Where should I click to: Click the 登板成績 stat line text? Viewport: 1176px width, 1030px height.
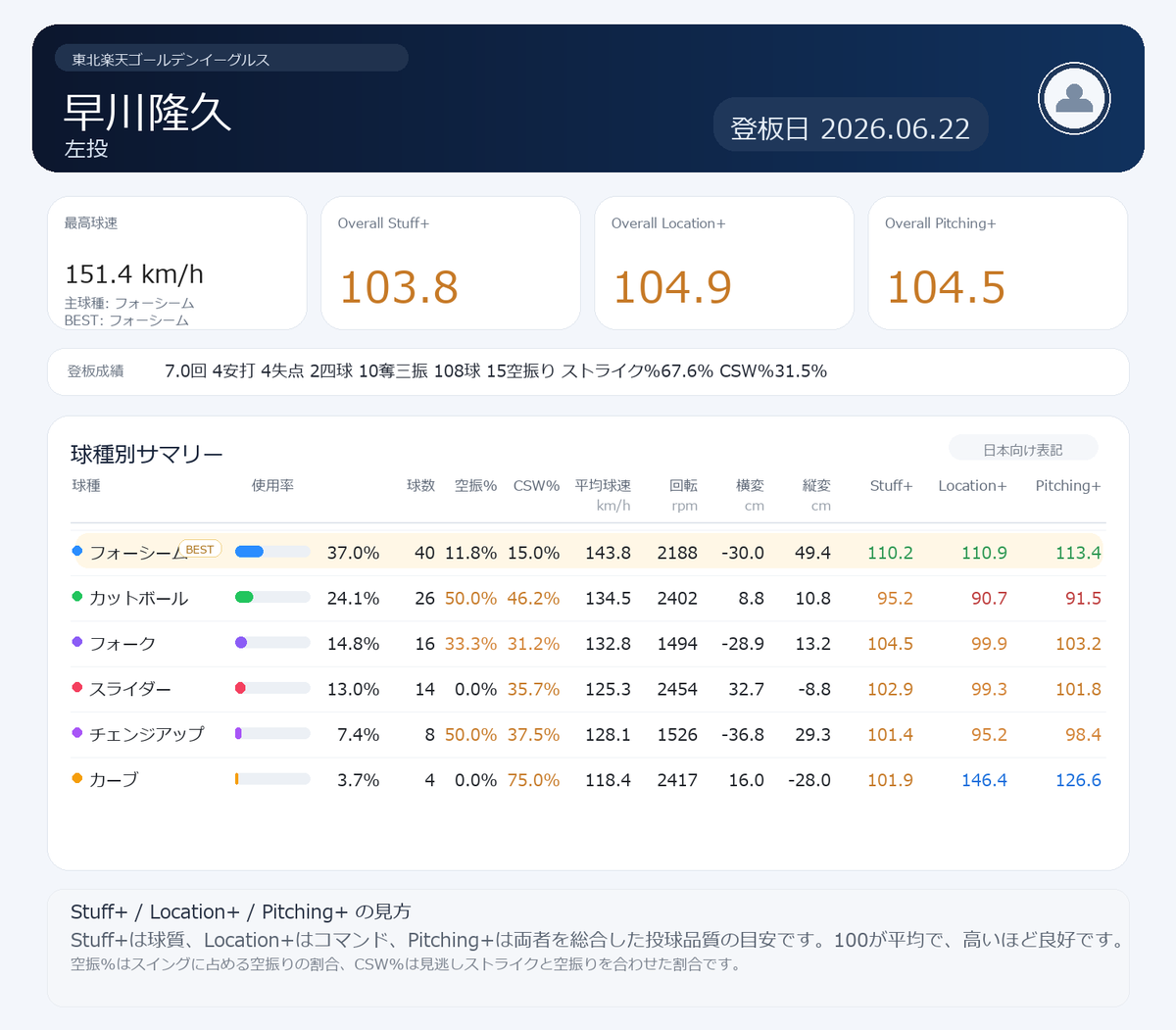click(x=496, y=370)
